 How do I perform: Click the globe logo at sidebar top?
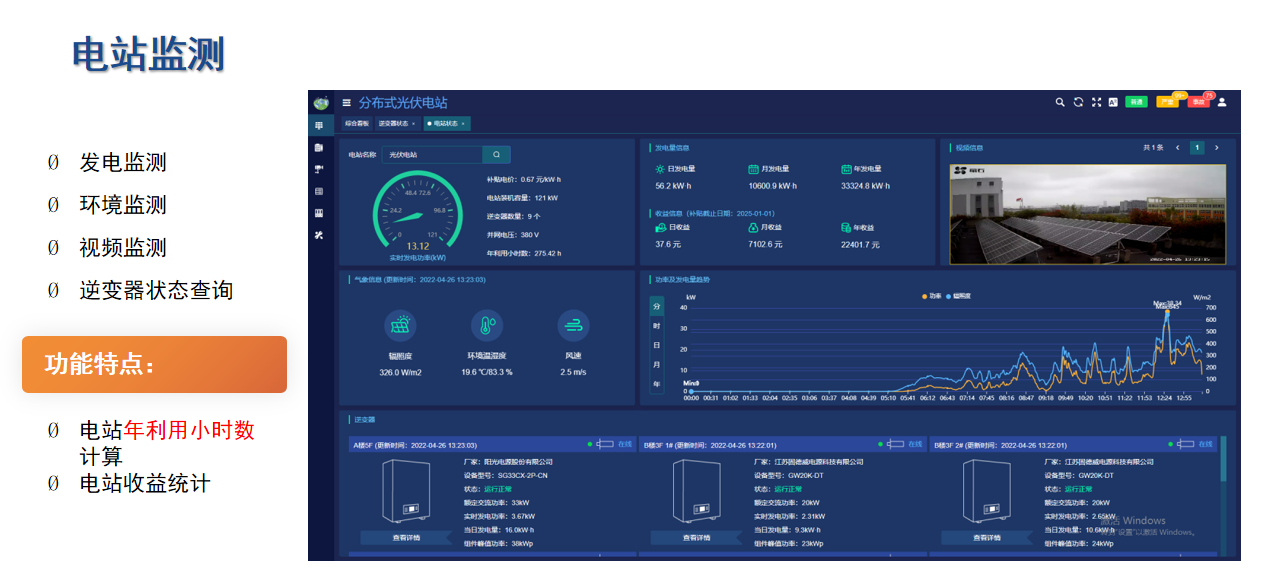click(320, 103)
